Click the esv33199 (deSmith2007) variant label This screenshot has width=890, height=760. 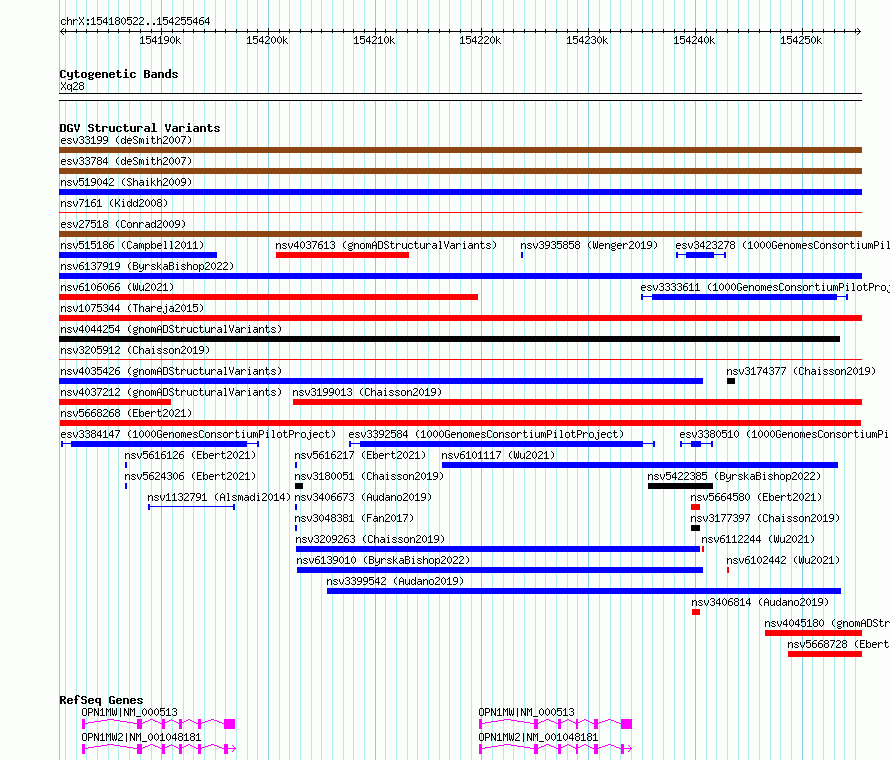click(126, 140)
